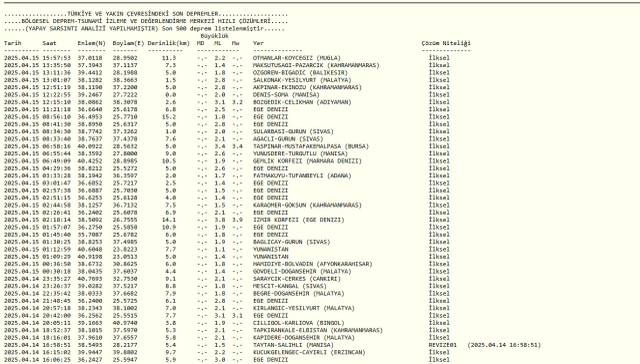Click time '13:35:50' in MAKSUTUSAGI-PAZARCIK row
Screen dimensions: 640x364
(56, 65)
